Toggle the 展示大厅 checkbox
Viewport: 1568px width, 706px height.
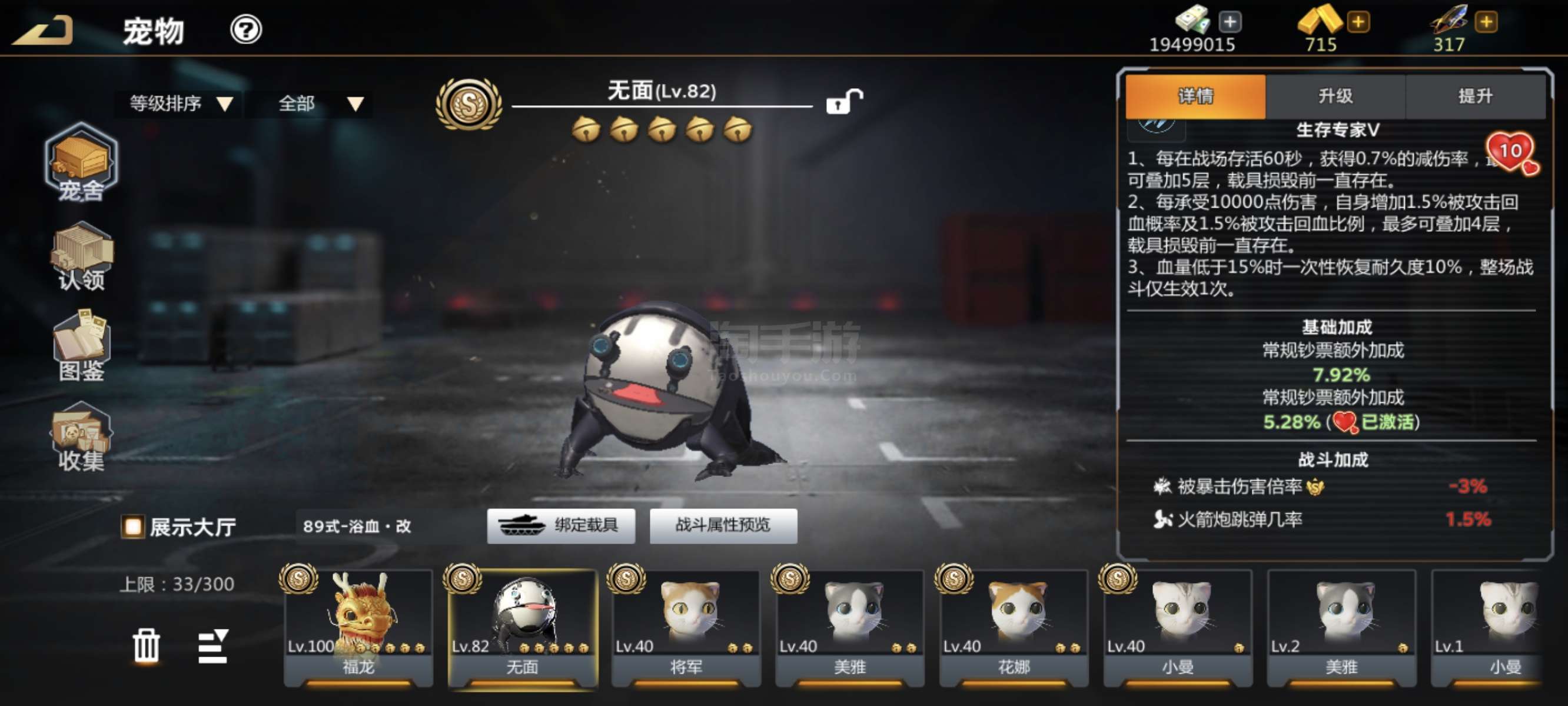pos(132,527)
